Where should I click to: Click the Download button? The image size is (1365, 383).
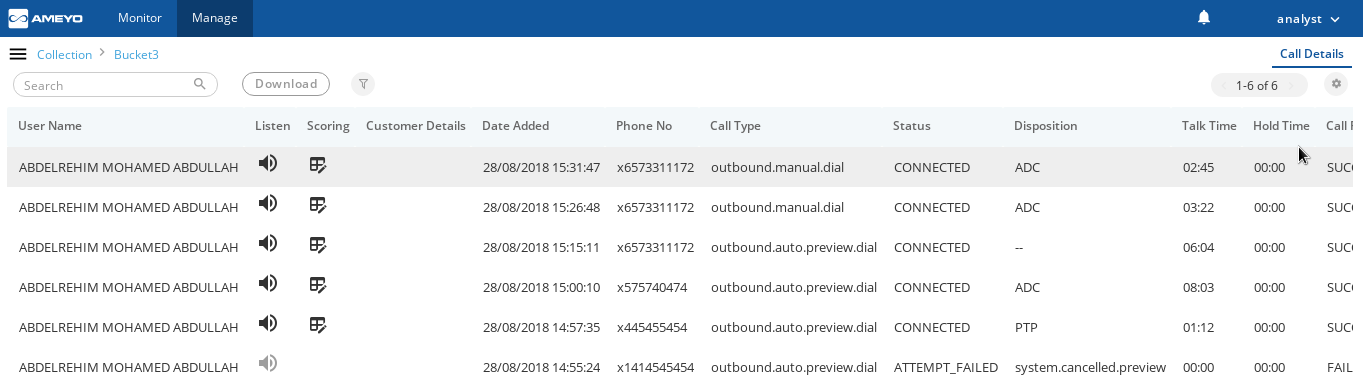click(x=286, y=84)
